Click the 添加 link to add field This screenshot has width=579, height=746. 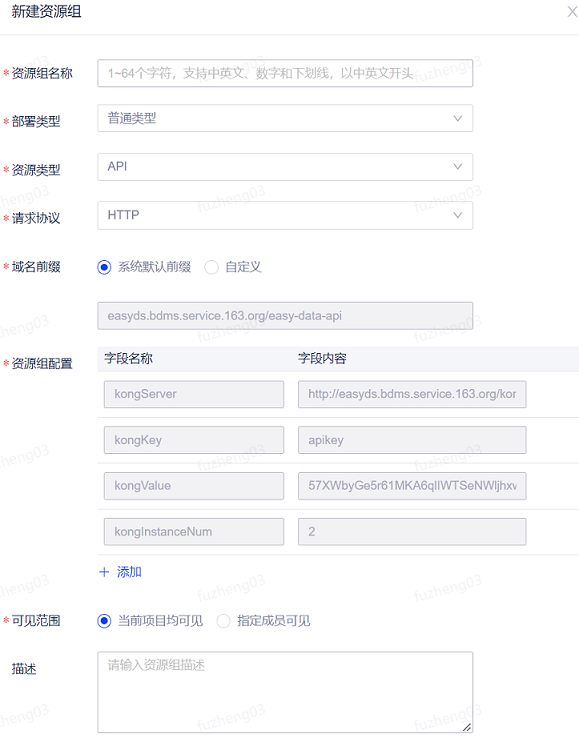[129, 572]
